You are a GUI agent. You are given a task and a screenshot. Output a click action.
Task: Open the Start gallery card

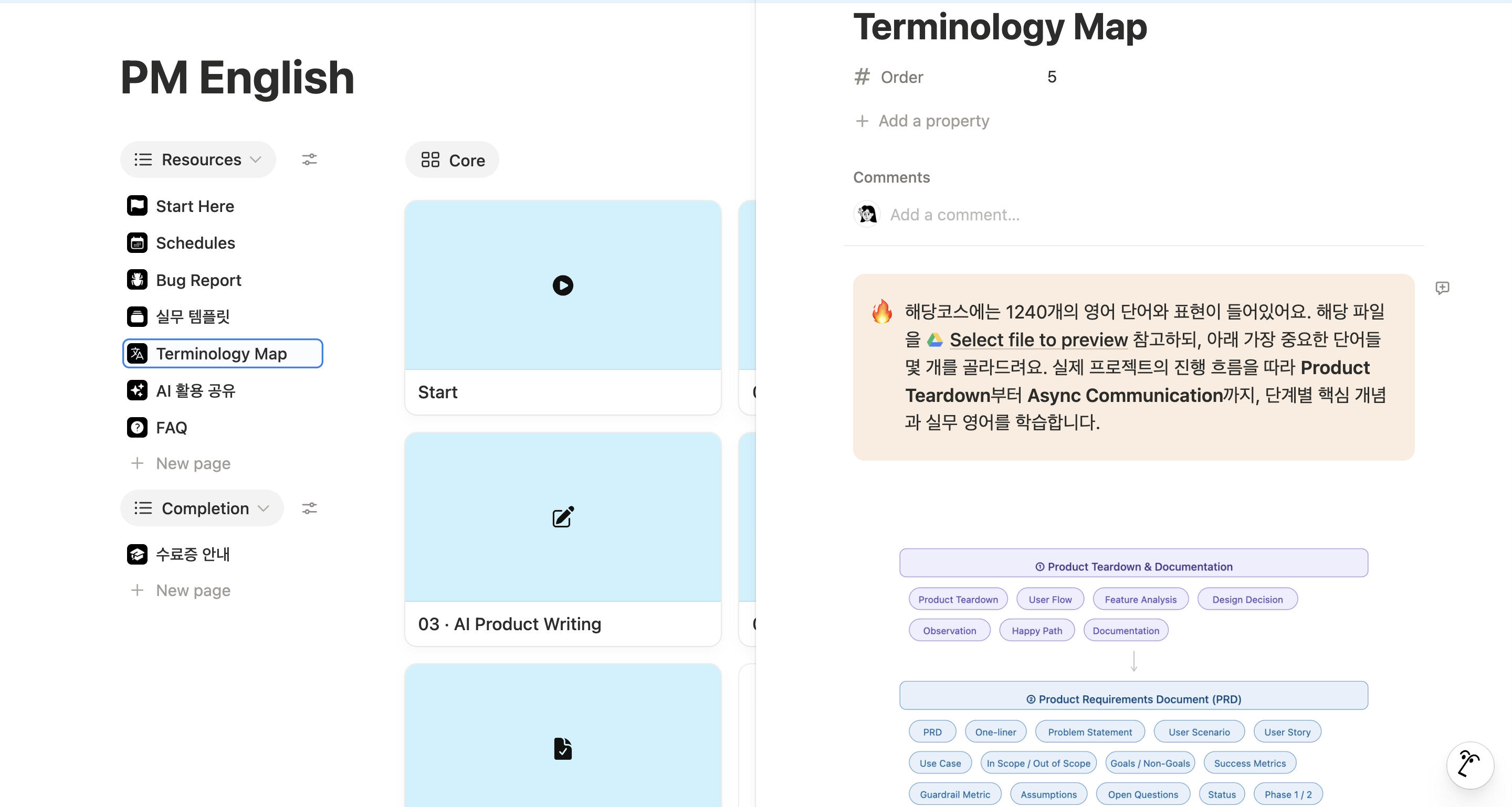pyautogui.click(x=562, y=308)
